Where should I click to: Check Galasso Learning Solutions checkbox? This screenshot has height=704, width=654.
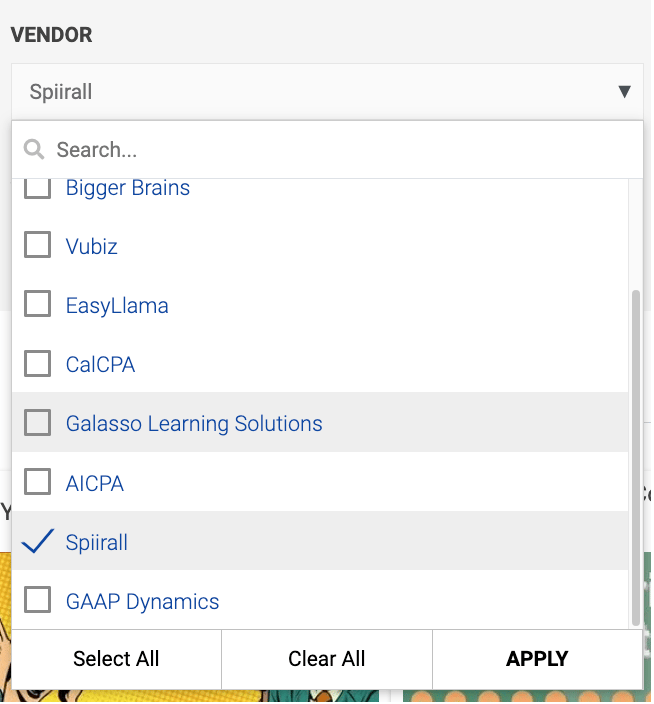point(37,424)
